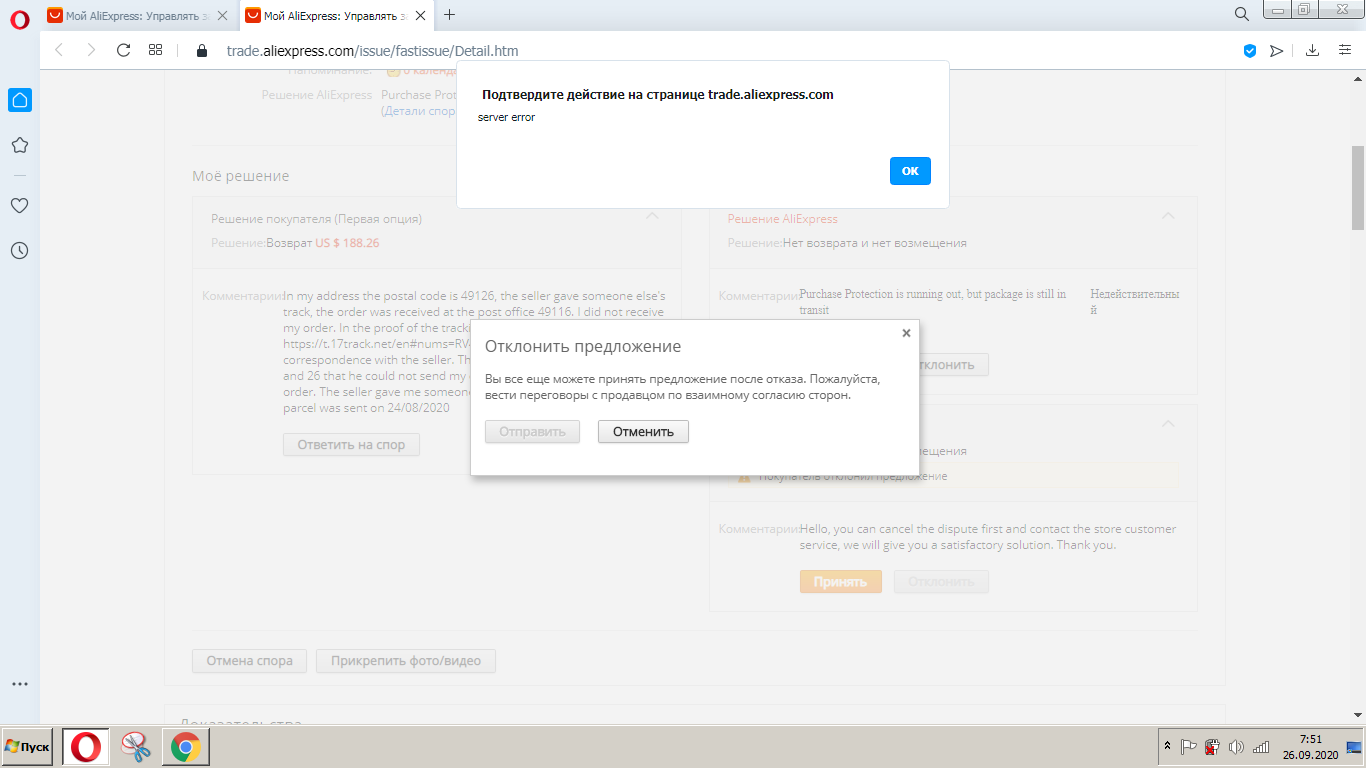The height and width of the screenshot is (768, 1366).
Task: Select the second Мой AliExpress tab
Action: (x=336, y=15)
